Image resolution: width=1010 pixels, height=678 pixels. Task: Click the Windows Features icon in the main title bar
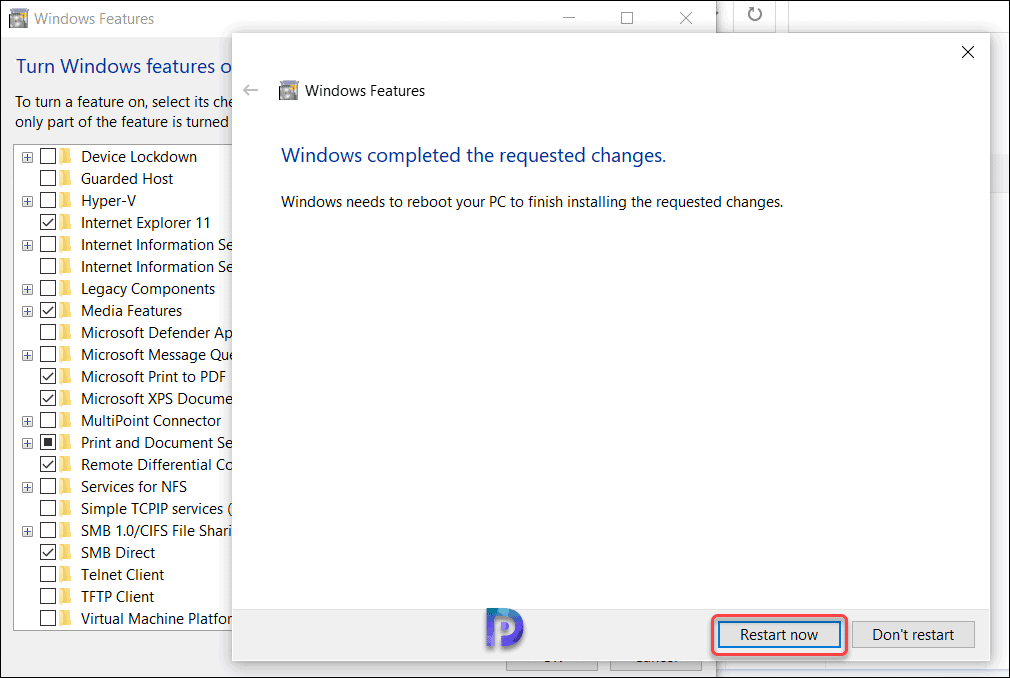pos(18,17)
